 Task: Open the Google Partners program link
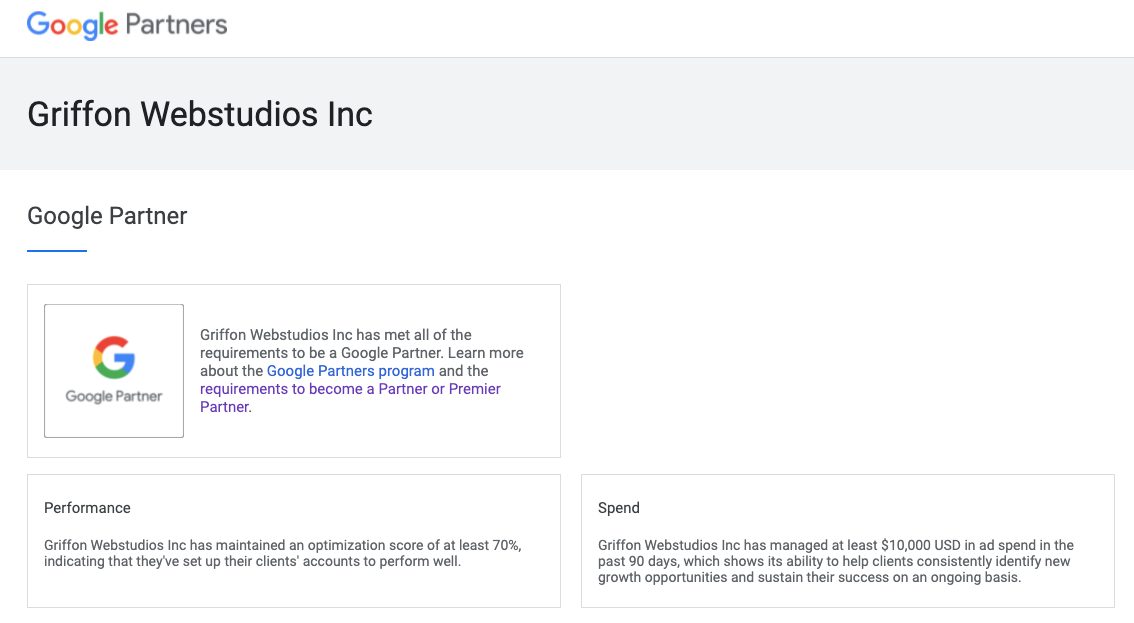click(x=351, y=371)
